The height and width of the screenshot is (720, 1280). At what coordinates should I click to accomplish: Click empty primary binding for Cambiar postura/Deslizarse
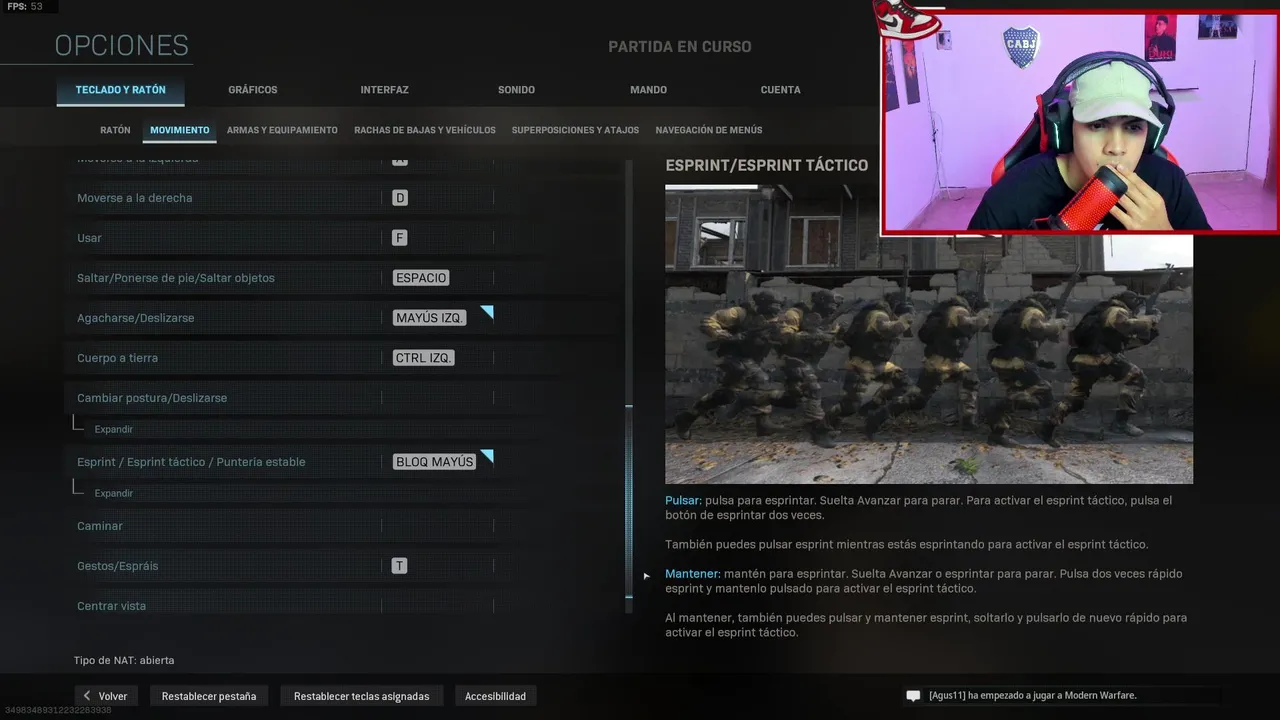click(437, 398)
